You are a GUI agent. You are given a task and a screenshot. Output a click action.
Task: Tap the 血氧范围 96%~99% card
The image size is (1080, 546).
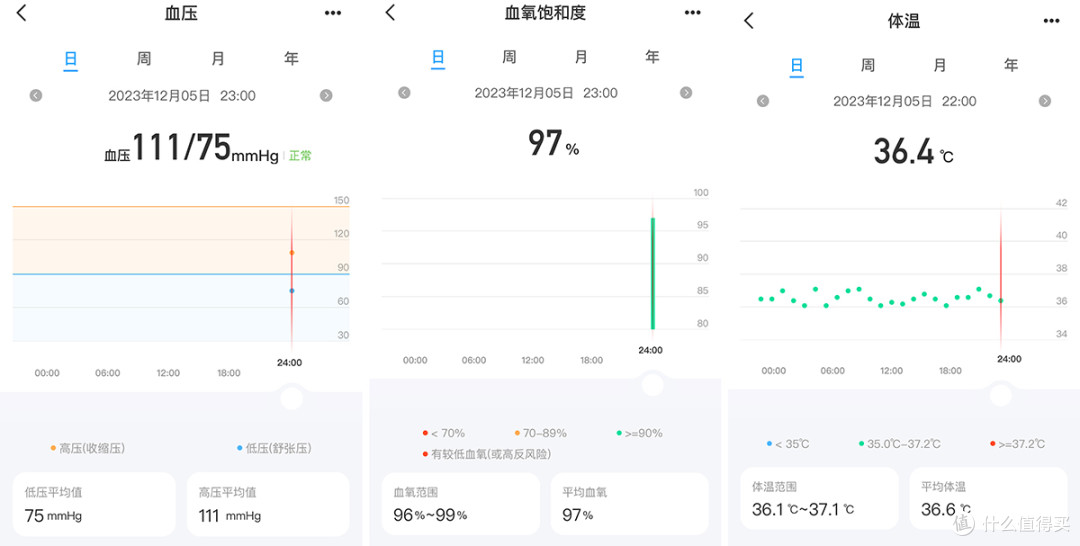(x=460, y=504)
